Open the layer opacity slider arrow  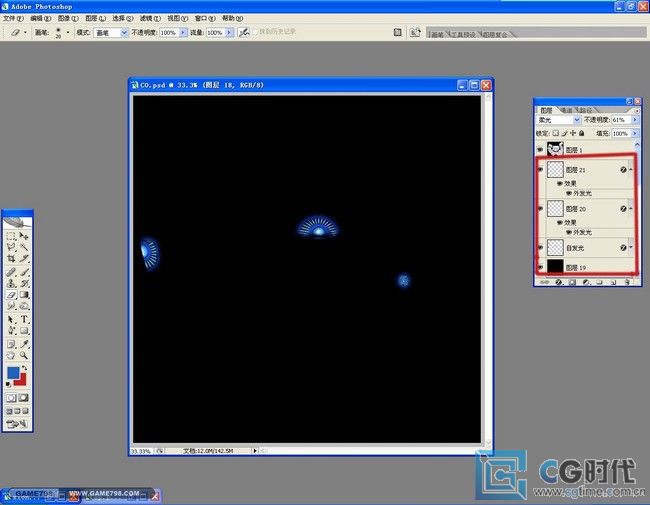point(635,120)
